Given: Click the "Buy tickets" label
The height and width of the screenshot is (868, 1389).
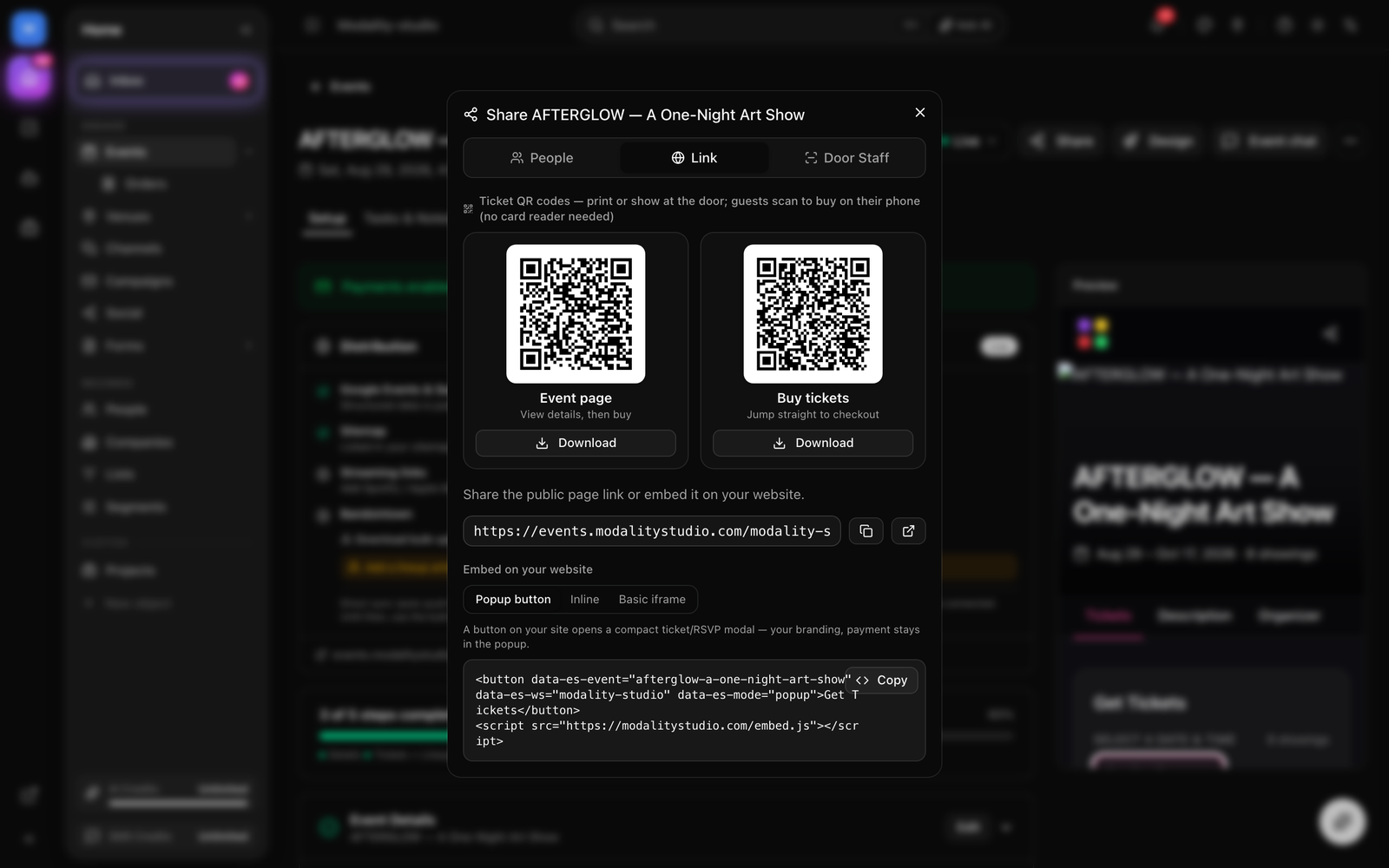Looking at the screenshot, I should [813, 398].
